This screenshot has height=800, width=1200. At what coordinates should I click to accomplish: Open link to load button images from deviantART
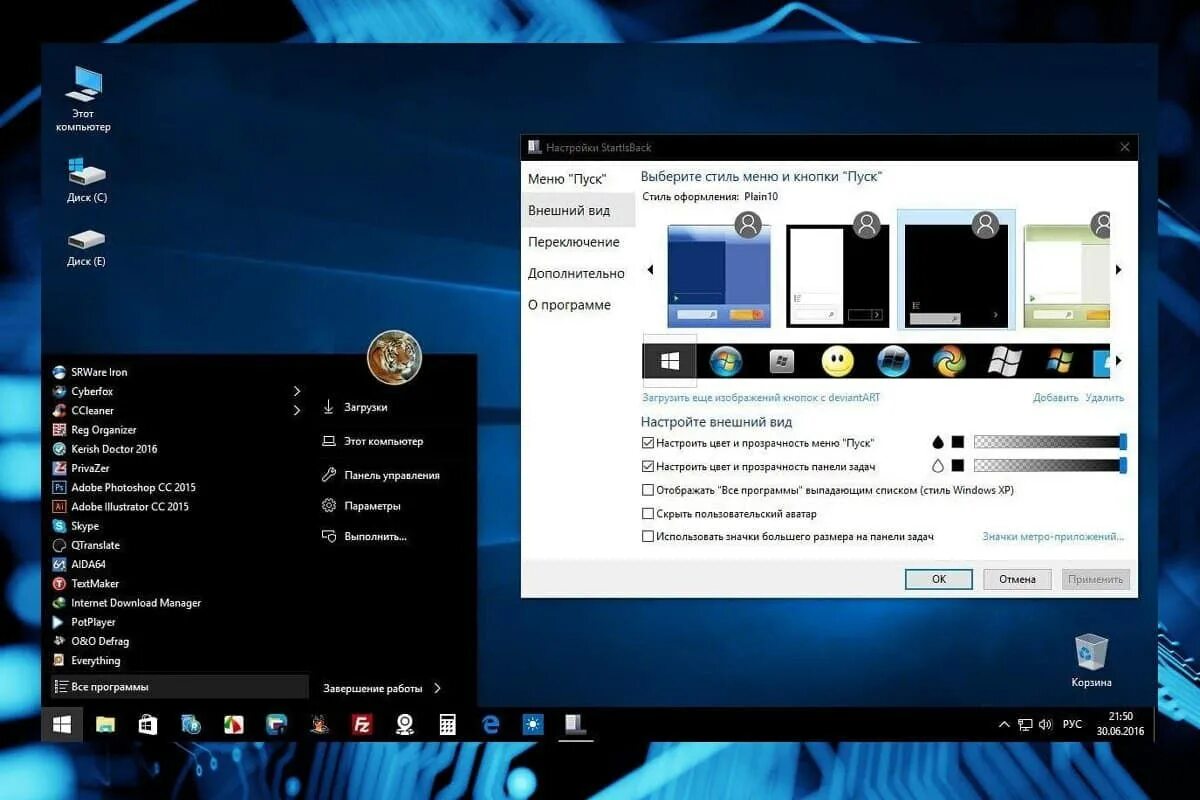(x=761, y=398)
